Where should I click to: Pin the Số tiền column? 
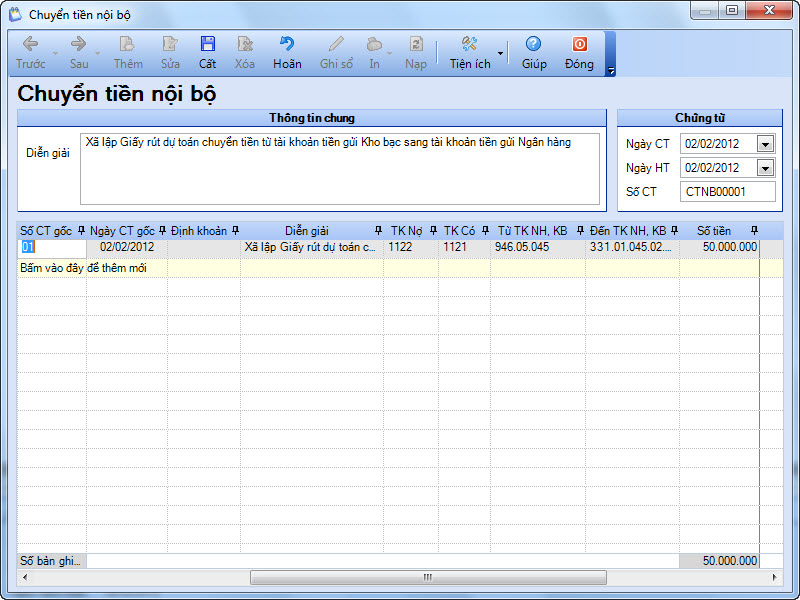point(754,231)
